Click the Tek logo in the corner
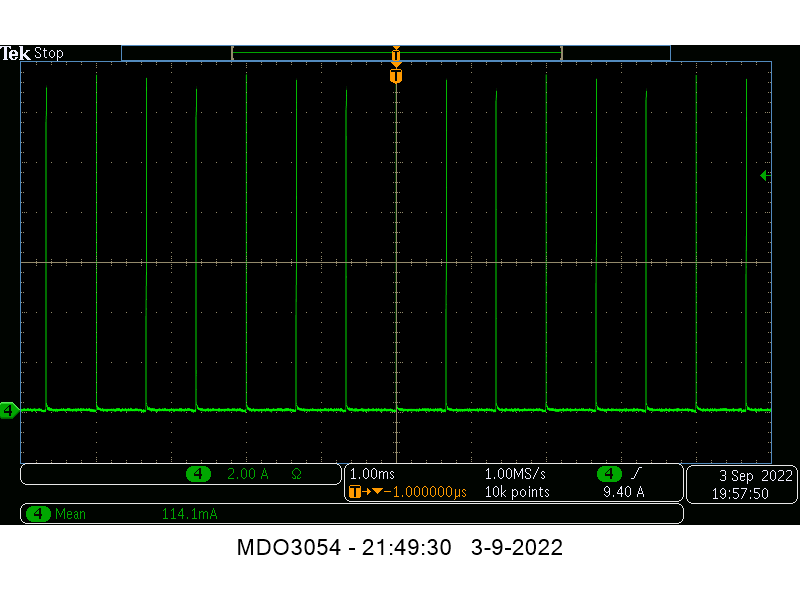The height and width of the screenshot is (600, 800). point(16,53)
